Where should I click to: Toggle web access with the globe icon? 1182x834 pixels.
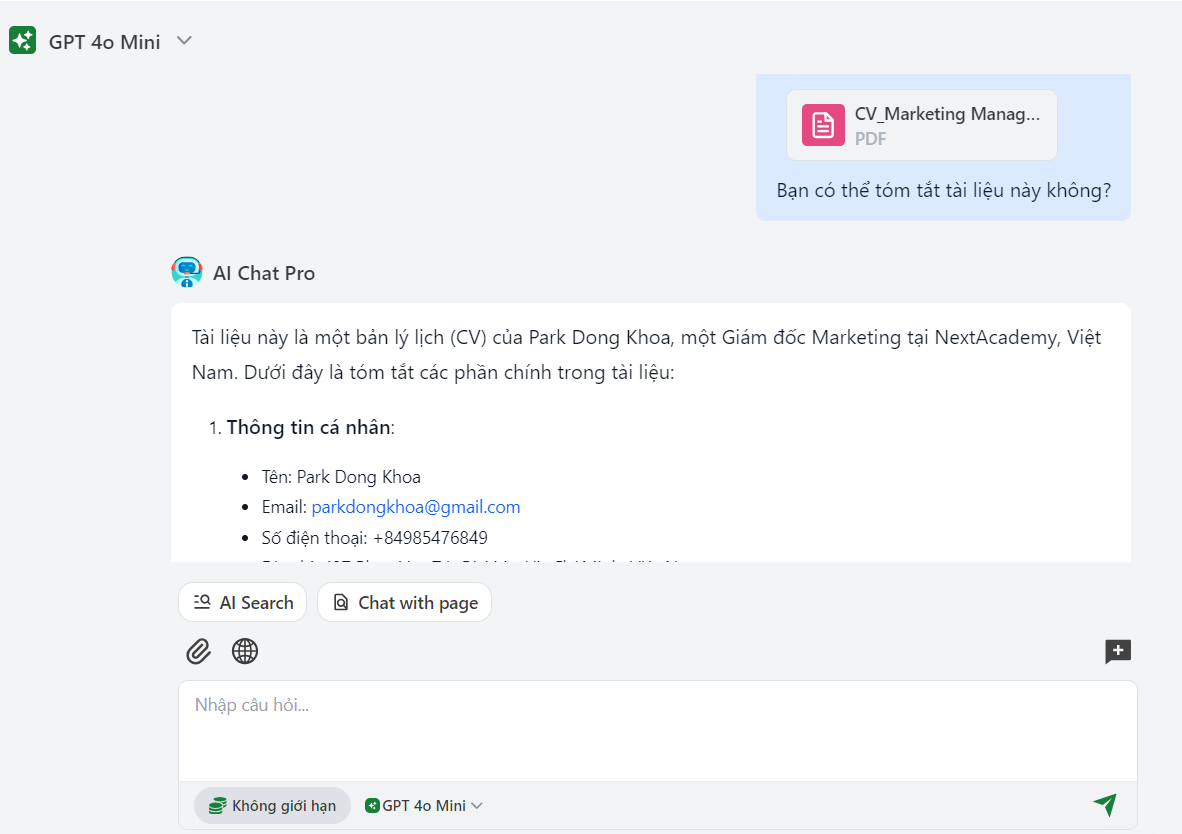(x=245, y=651)
